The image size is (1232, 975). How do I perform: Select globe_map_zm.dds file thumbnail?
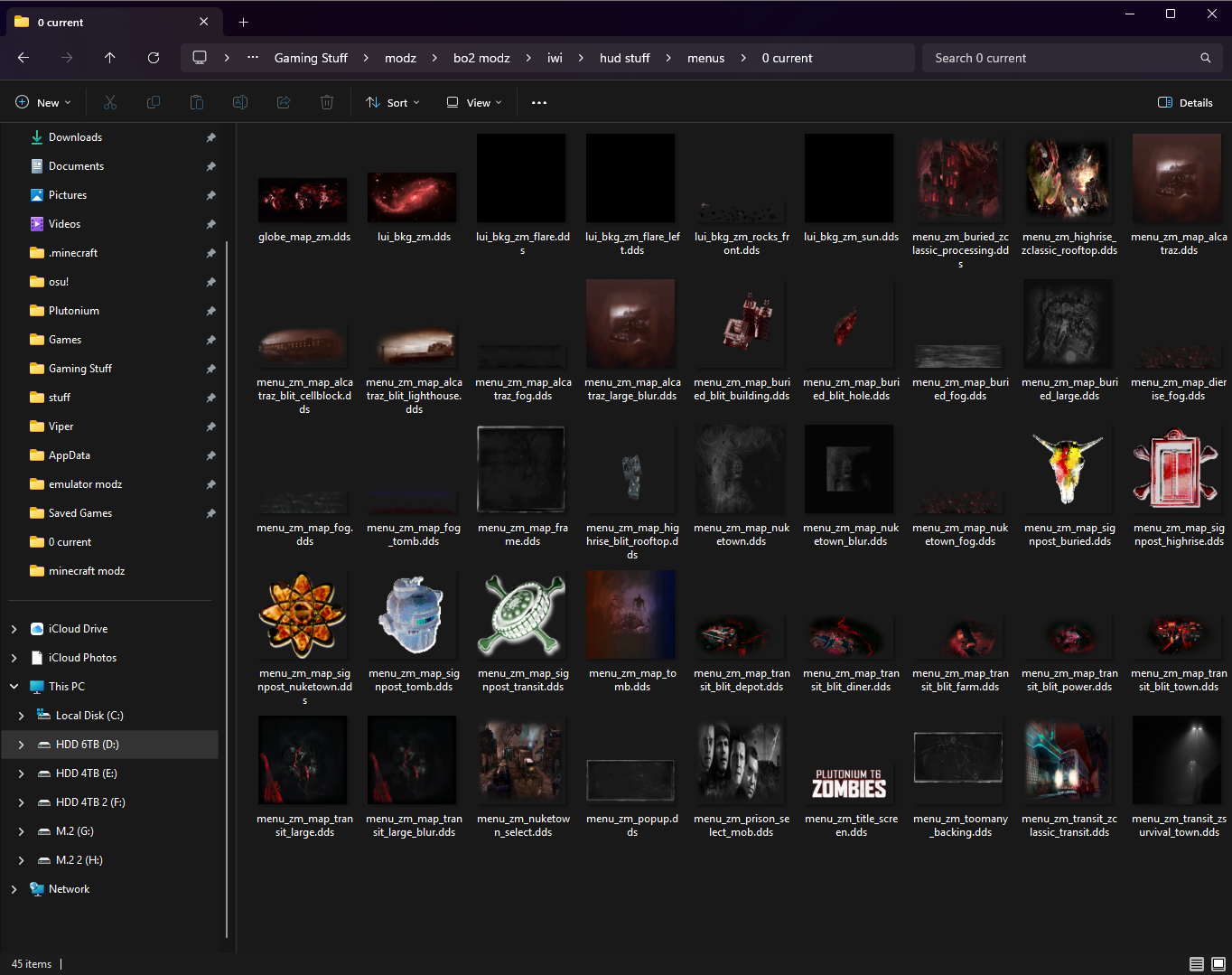[303, 199]
